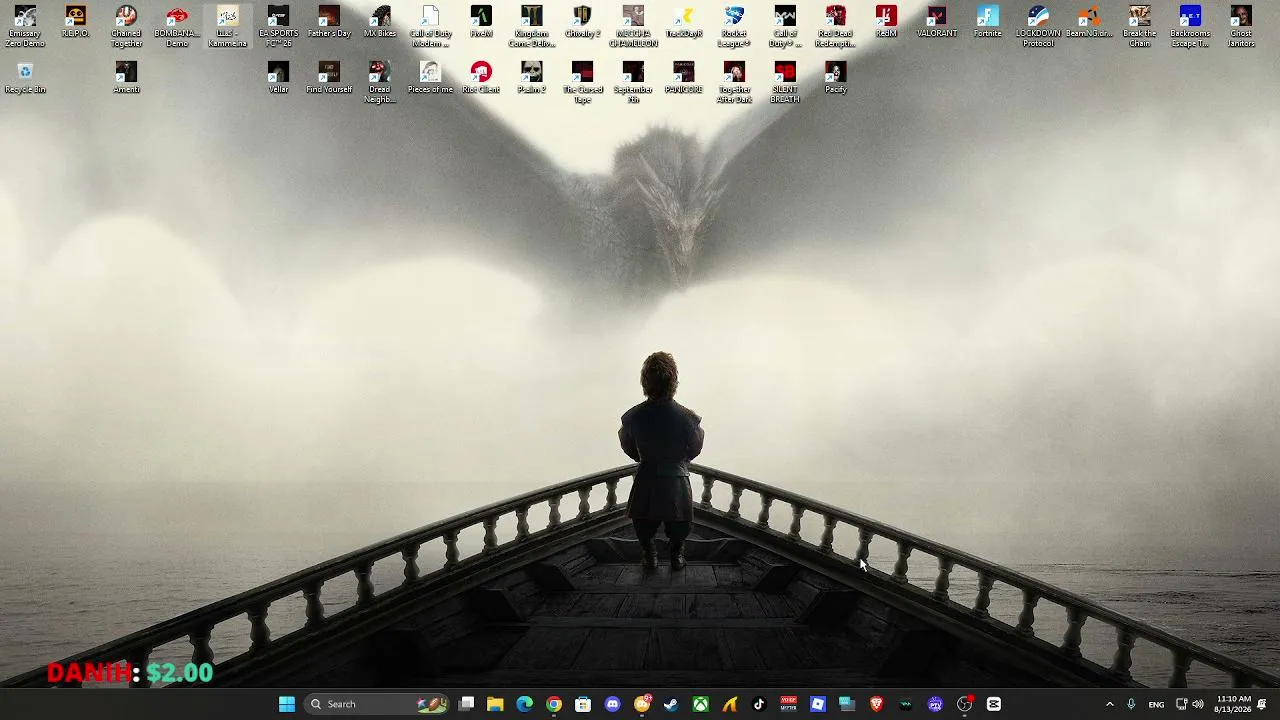Screen dimensions: 1280x720
Task: Open Roblox from the taskbar
Action: (x=818, y=704)
